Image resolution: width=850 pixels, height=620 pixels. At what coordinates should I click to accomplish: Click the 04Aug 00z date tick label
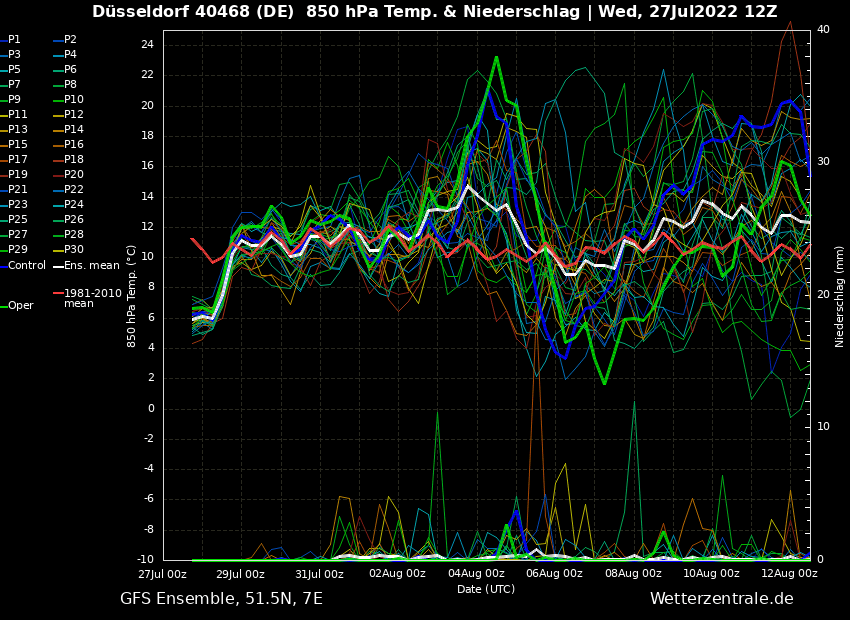click(x=476, y=574)
